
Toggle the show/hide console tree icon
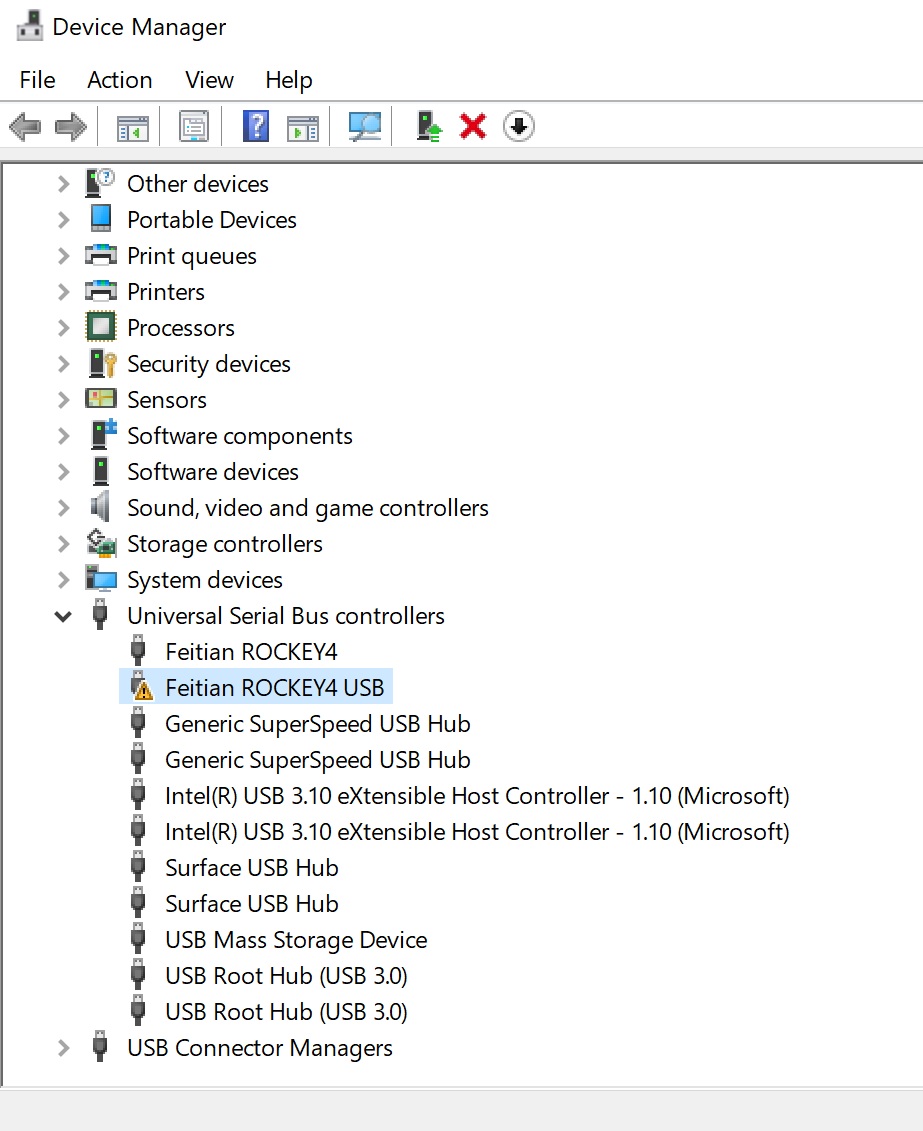tap(133, 128)
